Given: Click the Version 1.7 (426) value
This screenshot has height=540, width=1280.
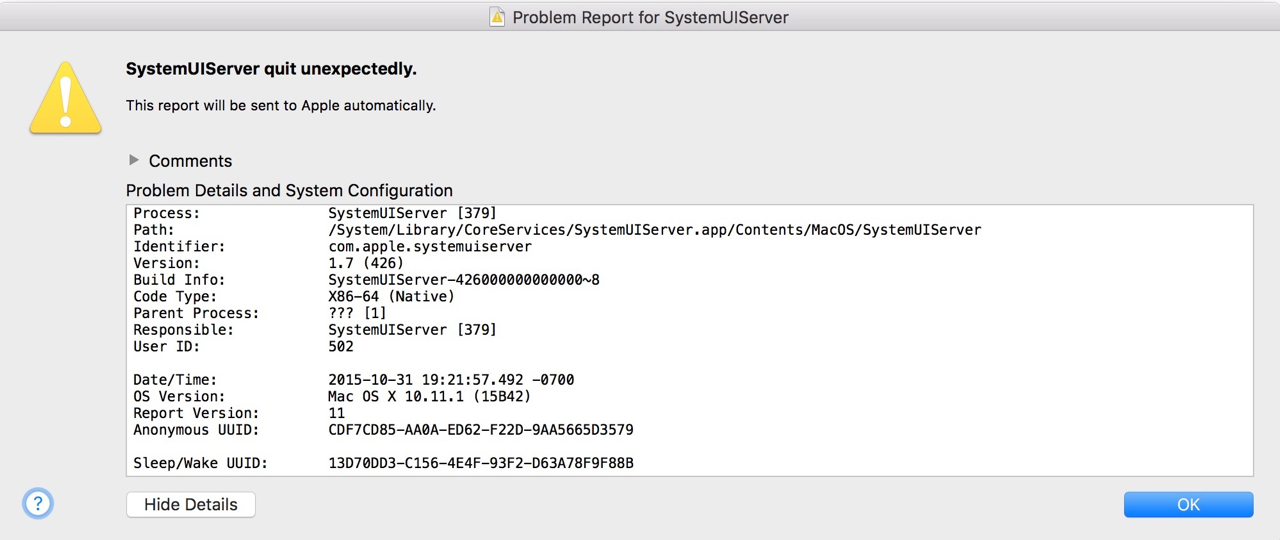Looking at the screenshot, I should (366, 263).
